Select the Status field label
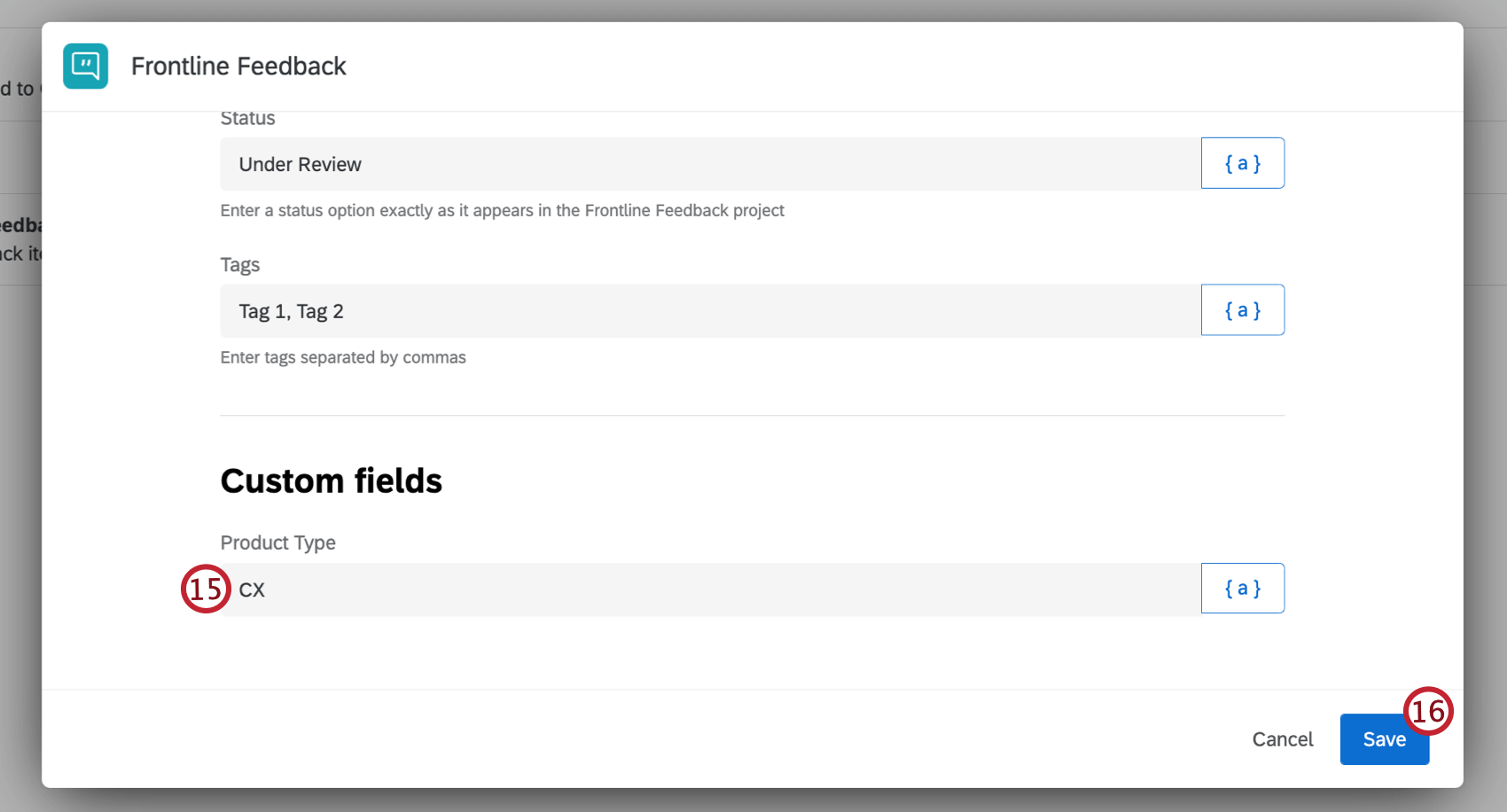This screenshot has width=1507, height=812. click(247, 119)
